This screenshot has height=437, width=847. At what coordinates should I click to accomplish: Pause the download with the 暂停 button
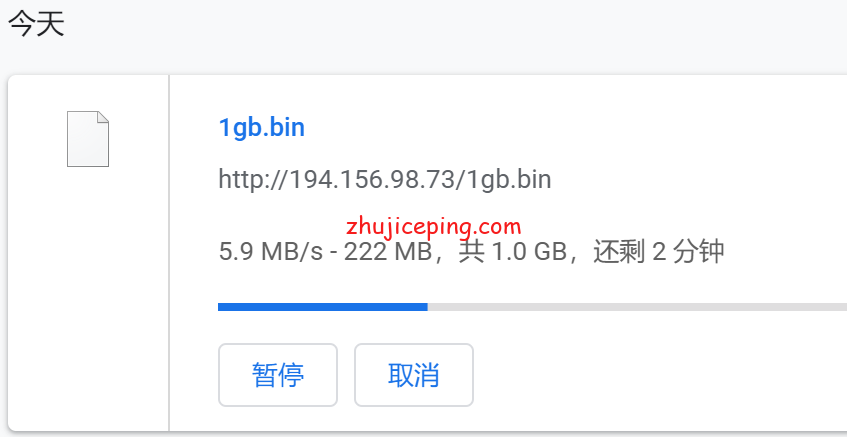(x=278, y=375)
